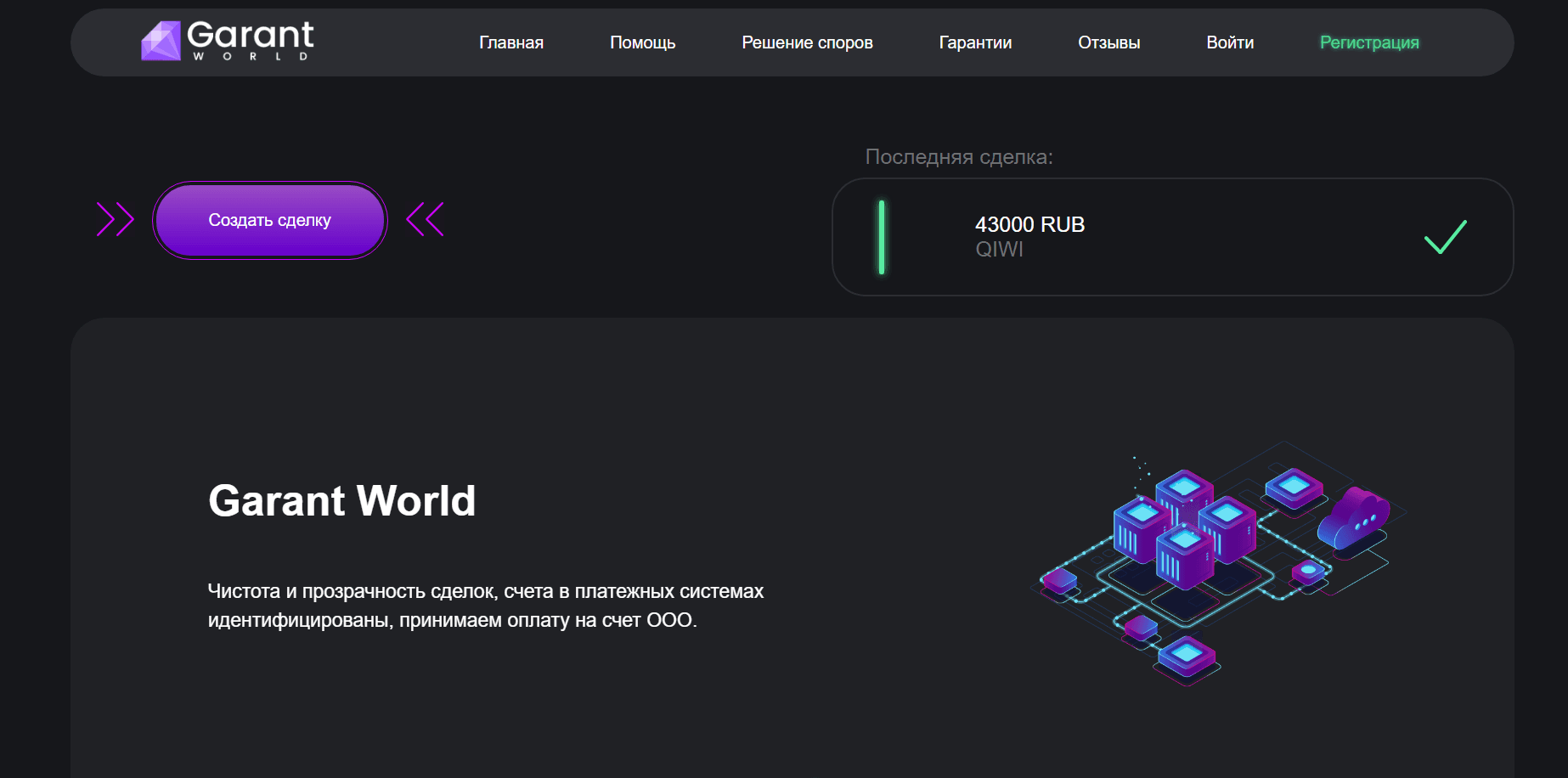Click the QIWI payment label

tap(999, 250)
